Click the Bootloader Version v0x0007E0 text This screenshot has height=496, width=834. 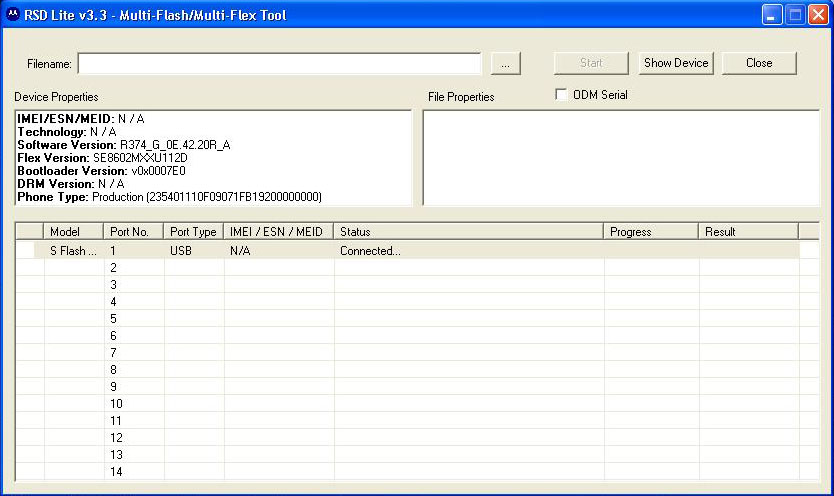coord(102,171)
